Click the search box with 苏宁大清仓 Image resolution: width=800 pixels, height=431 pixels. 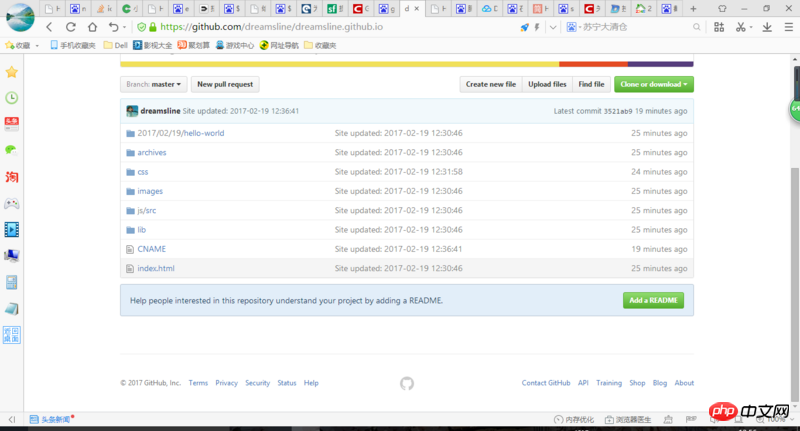point(633,27)
